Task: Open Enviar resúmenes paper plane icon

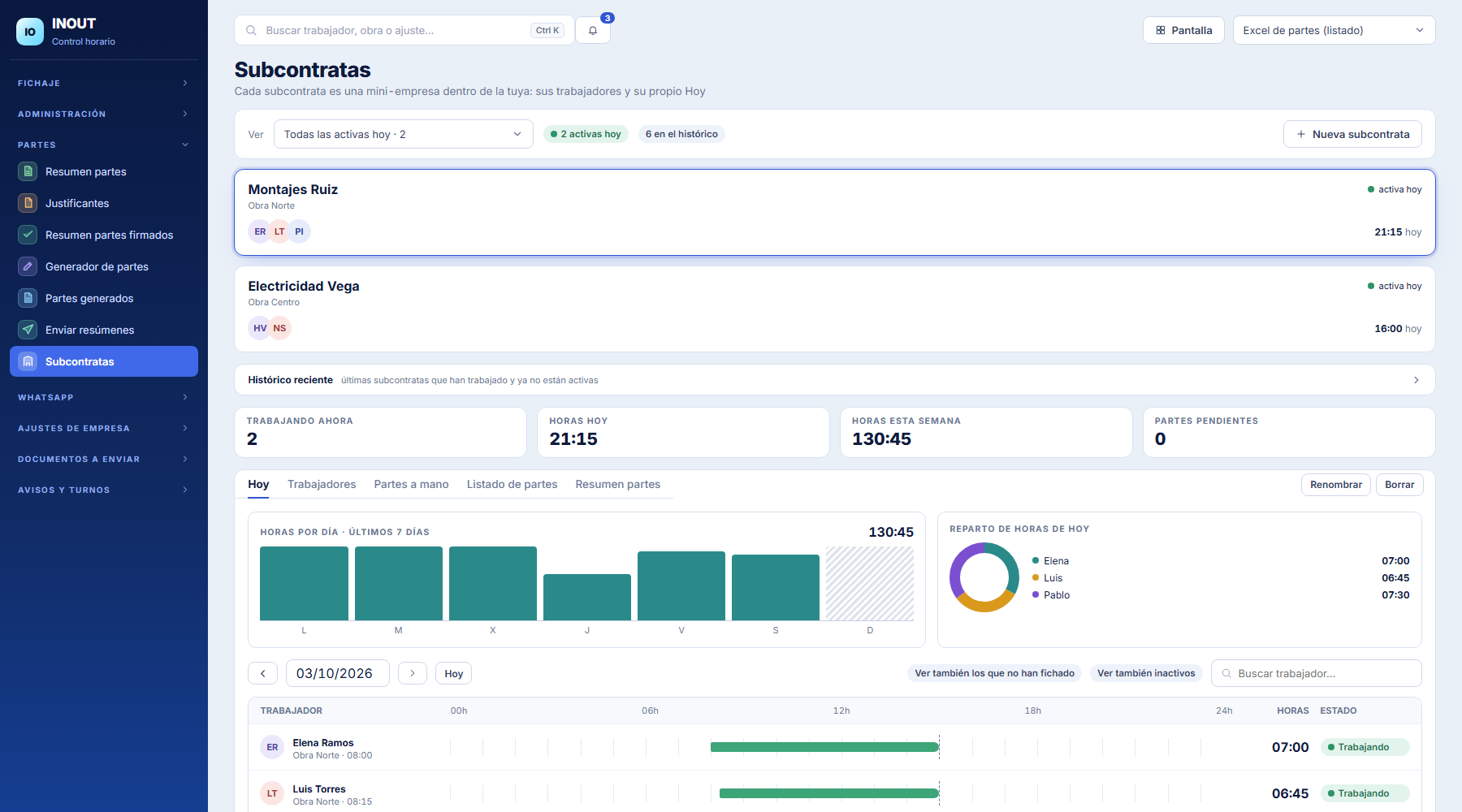Action: click(x=28, y=330)
